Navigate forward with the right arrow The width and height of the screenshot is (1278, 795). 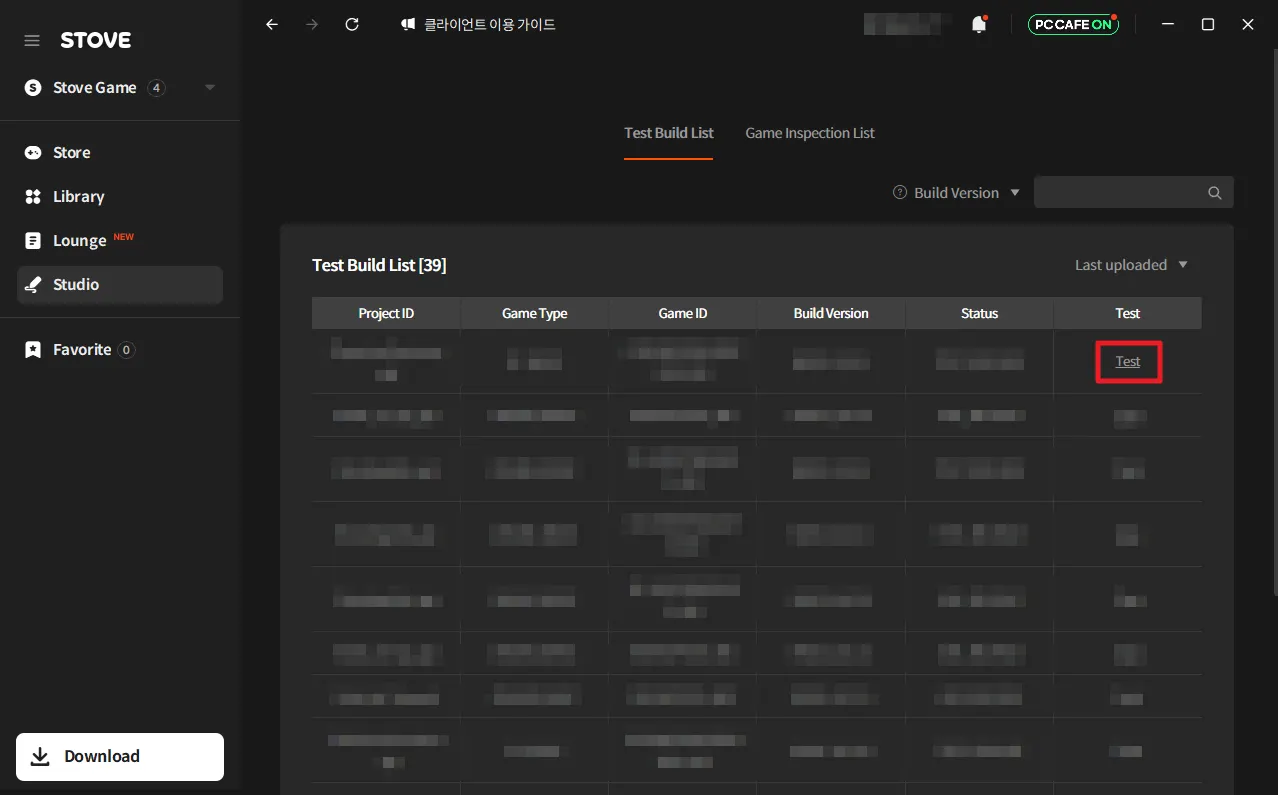coord(312,24)
